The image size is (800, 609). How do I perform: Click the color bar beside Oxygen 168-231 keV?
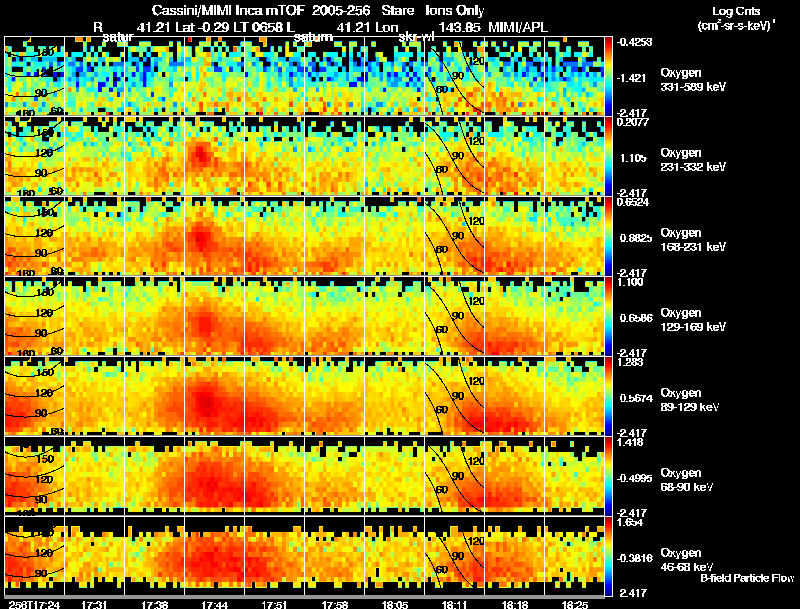coord(608,236)
